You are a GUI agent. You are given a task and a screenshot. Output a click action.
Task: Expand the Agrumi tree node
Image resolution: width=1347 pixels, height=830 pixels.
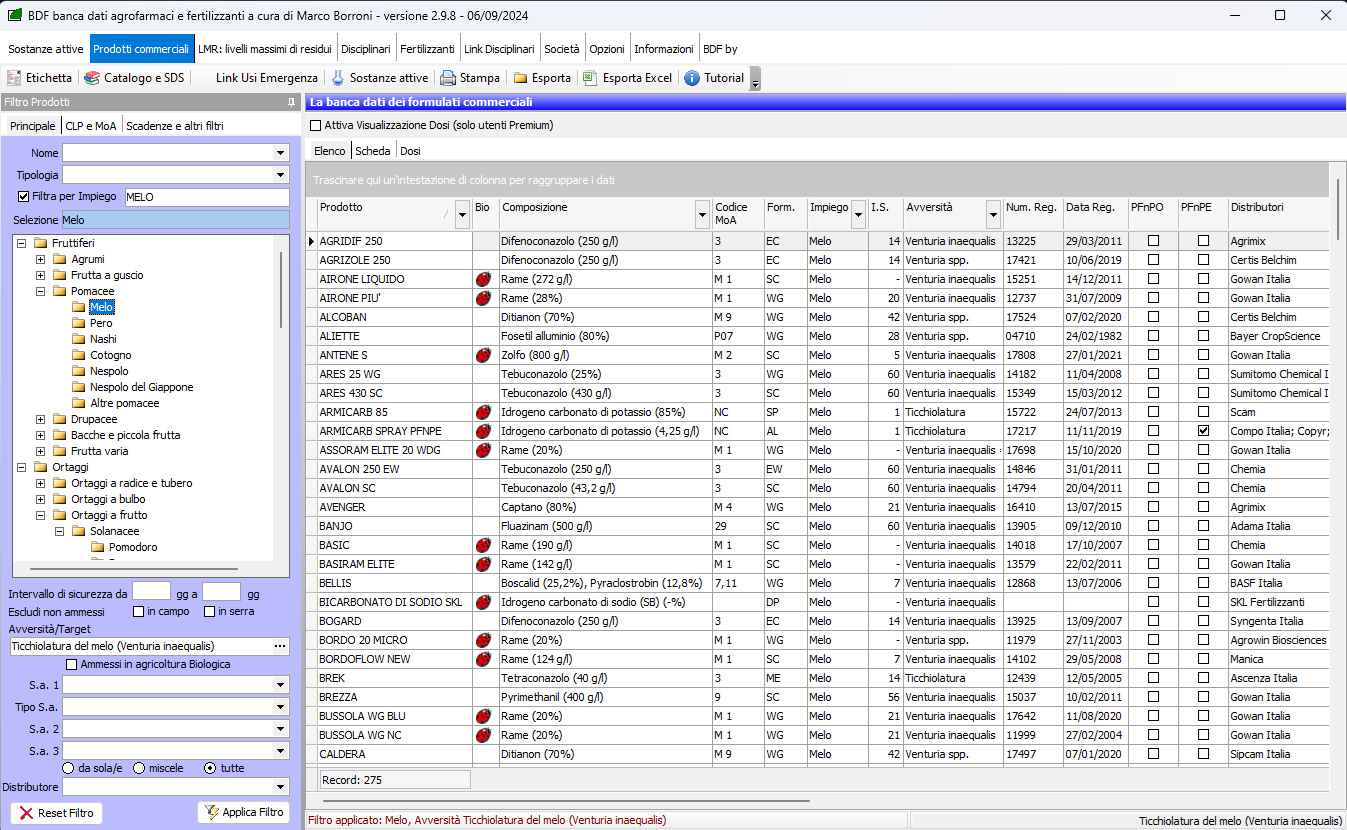[x=41, y=259]
